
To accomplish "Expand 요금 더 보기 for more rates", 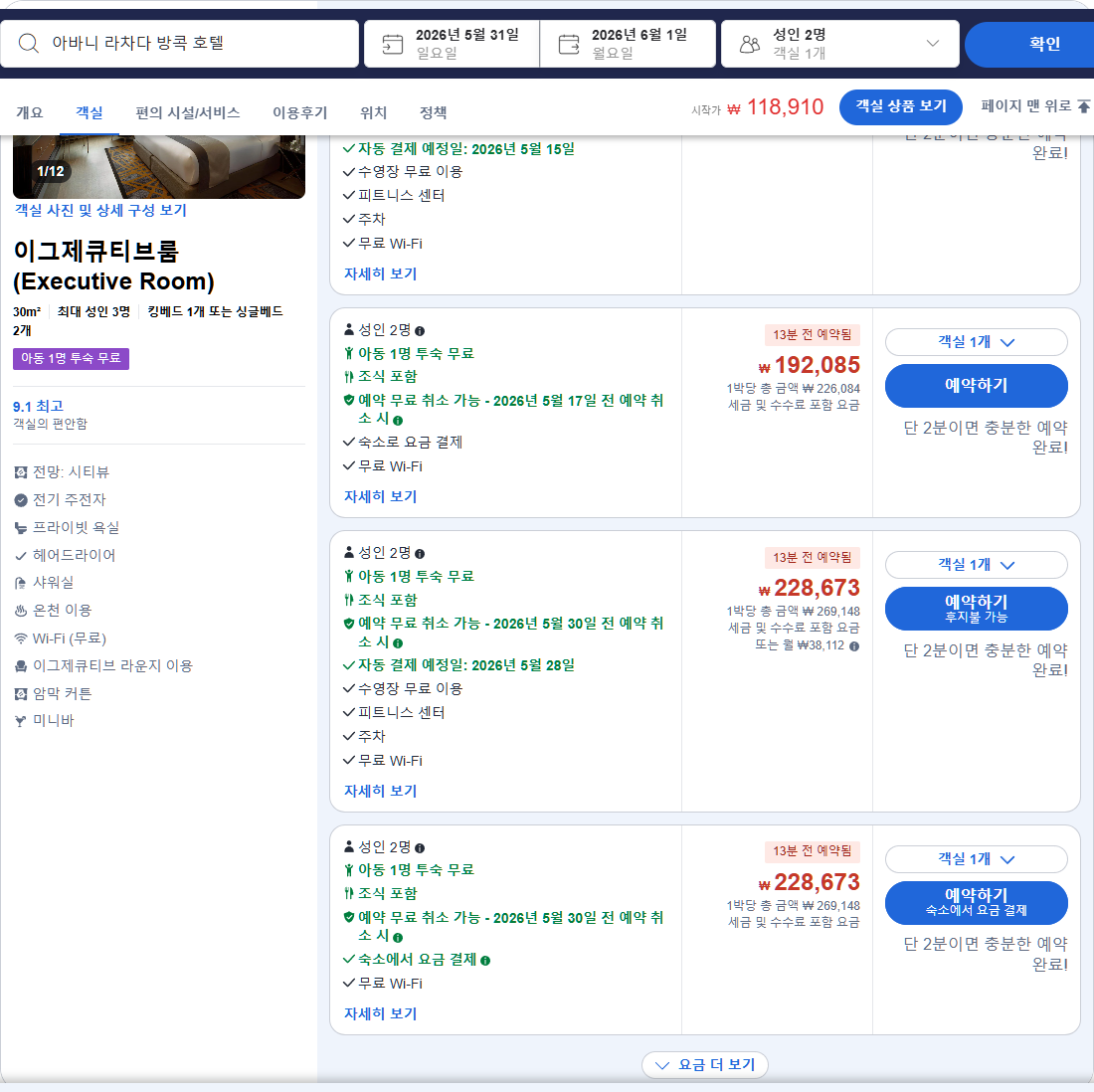I will point(705,1065).
